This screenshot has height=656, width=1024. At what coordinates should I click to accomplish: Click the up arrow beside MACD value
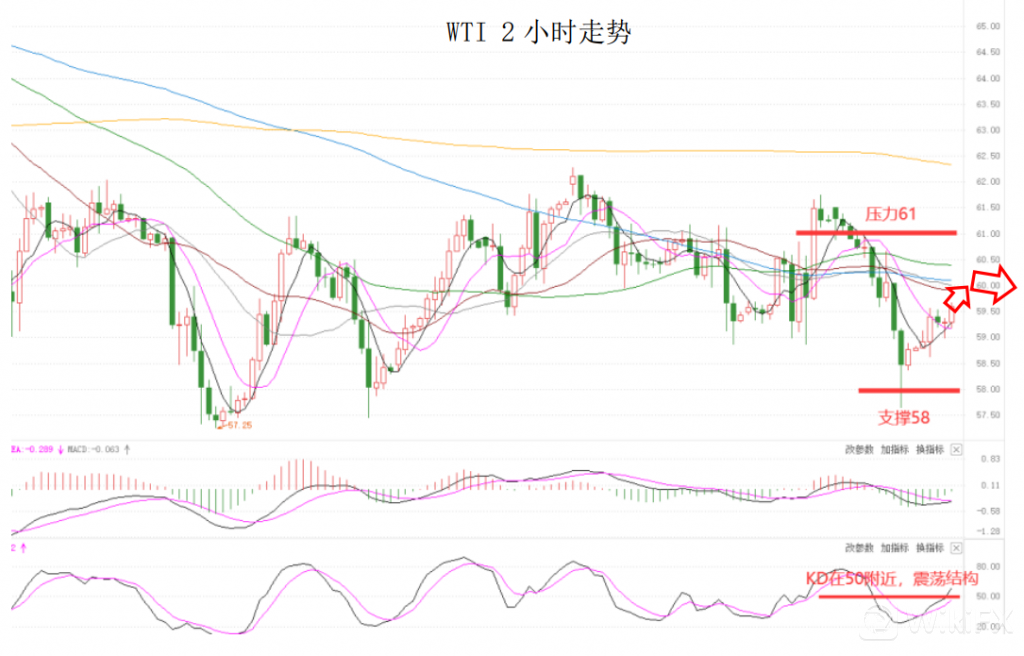127,450
